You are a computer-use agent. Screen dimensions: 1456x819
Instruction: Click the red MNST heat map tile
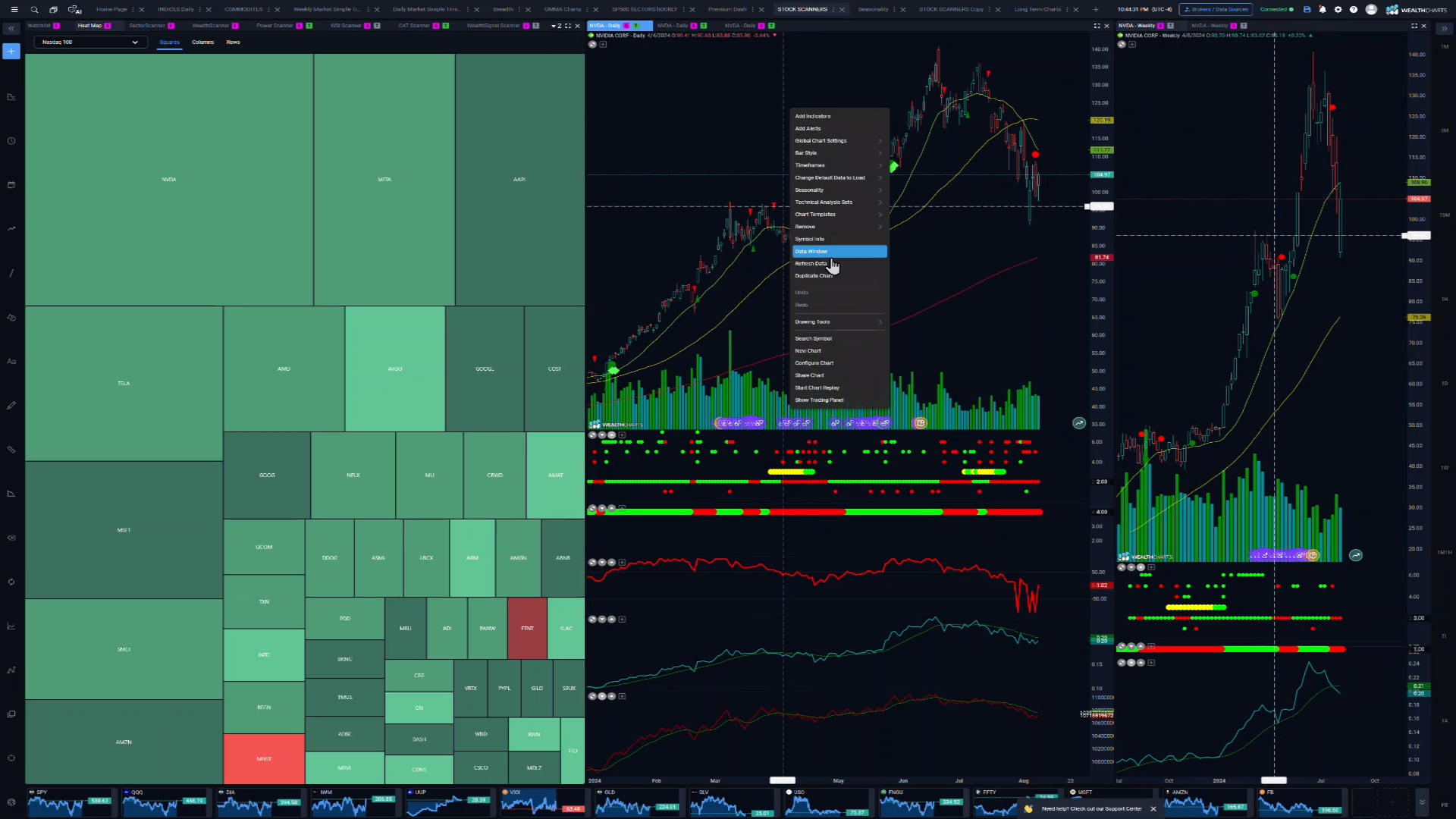264,759
